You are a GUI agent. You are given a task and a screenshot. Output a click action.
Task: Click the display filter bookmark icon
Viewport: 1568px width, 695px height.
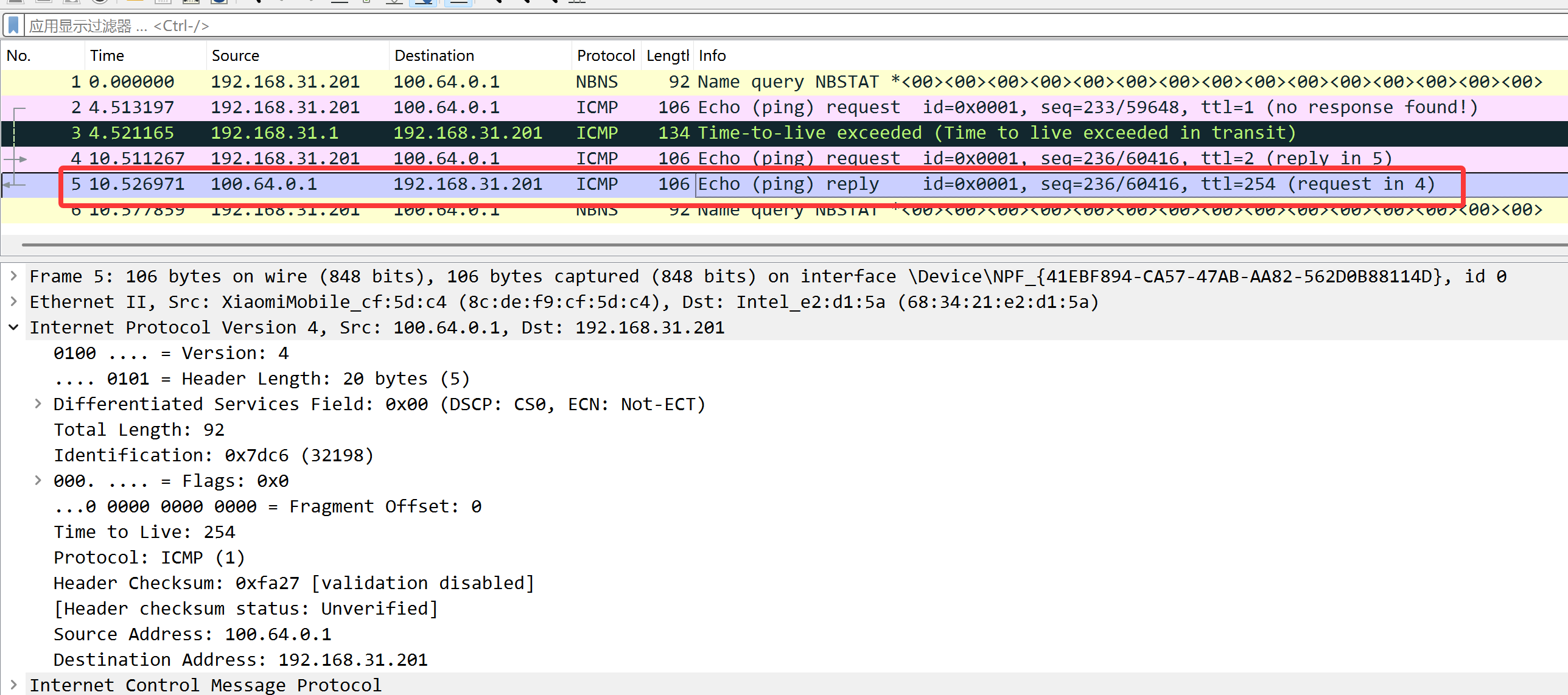click(13, 26)
